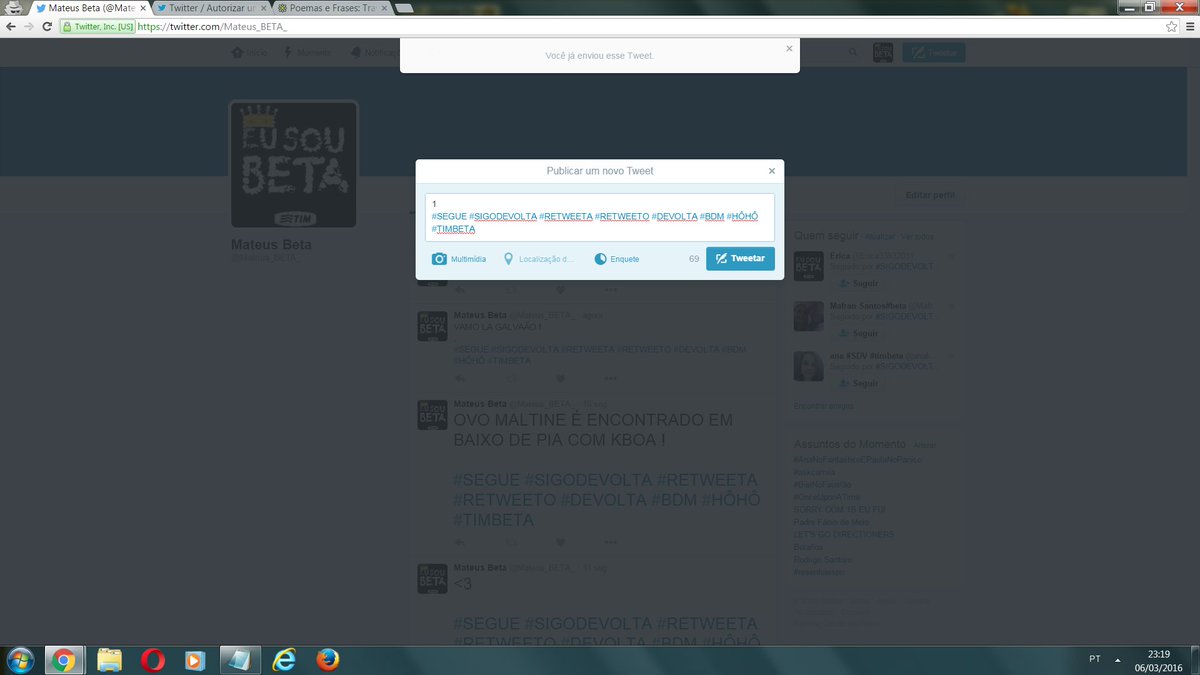Open the Chrome menu icon
Viewport: 1200px width, 675px height.
[x=1189, y=27]
